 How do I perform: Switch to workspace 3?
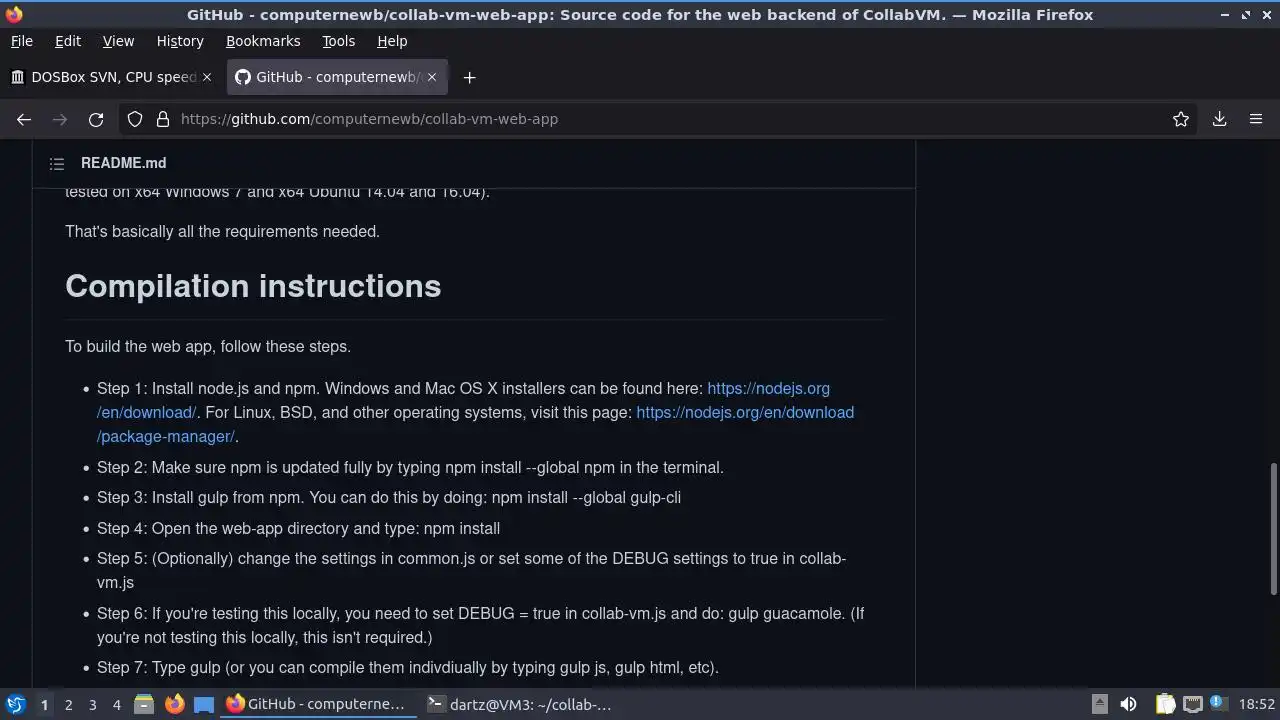coord(92,705)
